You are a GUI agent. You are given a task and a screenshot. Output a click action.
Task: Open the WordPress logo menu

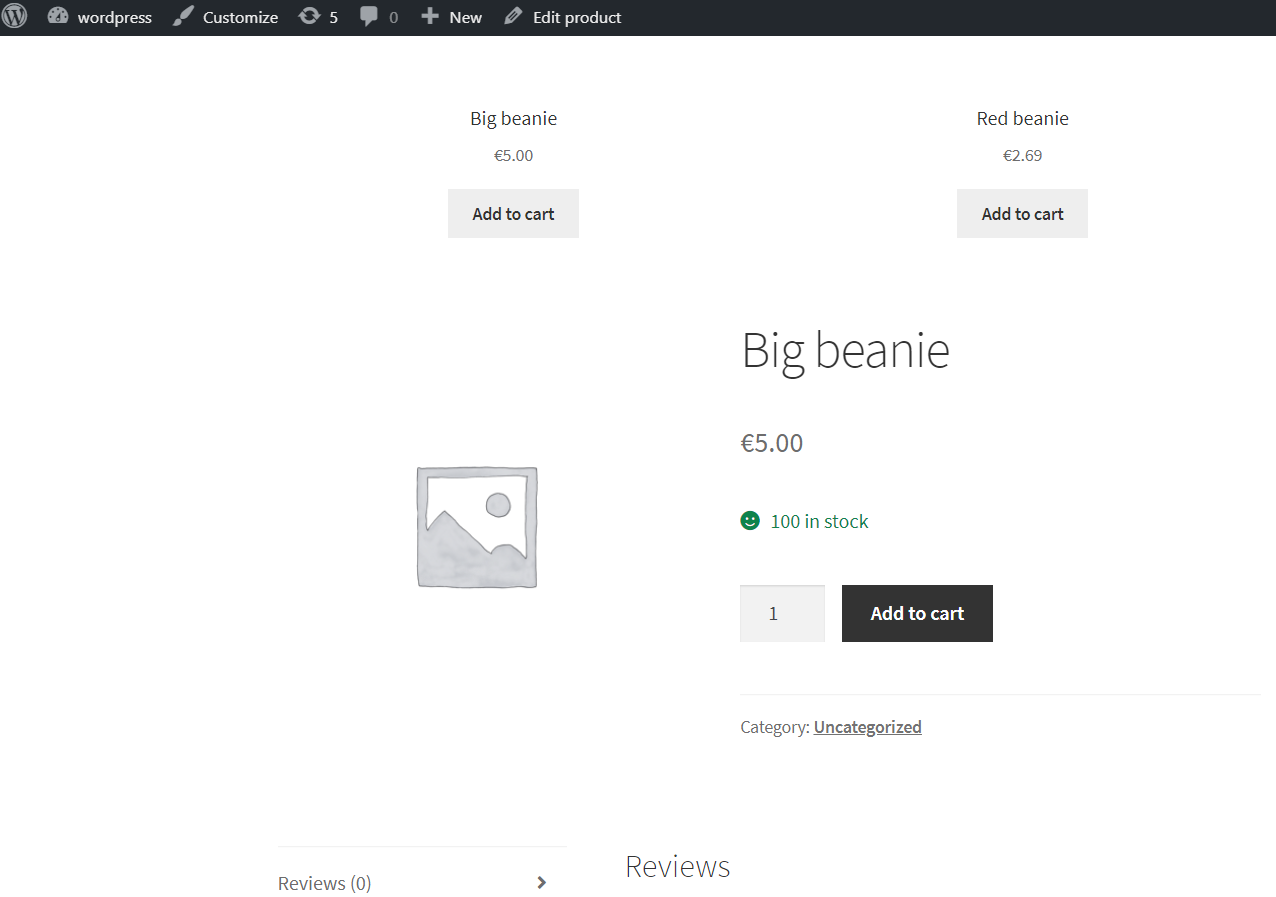(14, 17)
